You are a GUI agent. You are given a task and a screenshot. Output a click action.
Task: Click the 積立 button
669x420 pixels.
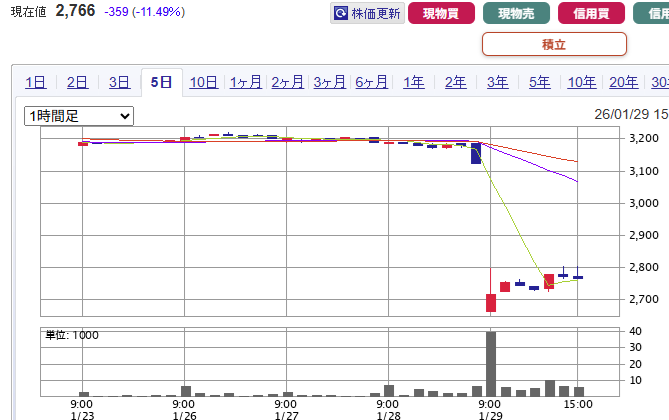(x=554, y=44)
